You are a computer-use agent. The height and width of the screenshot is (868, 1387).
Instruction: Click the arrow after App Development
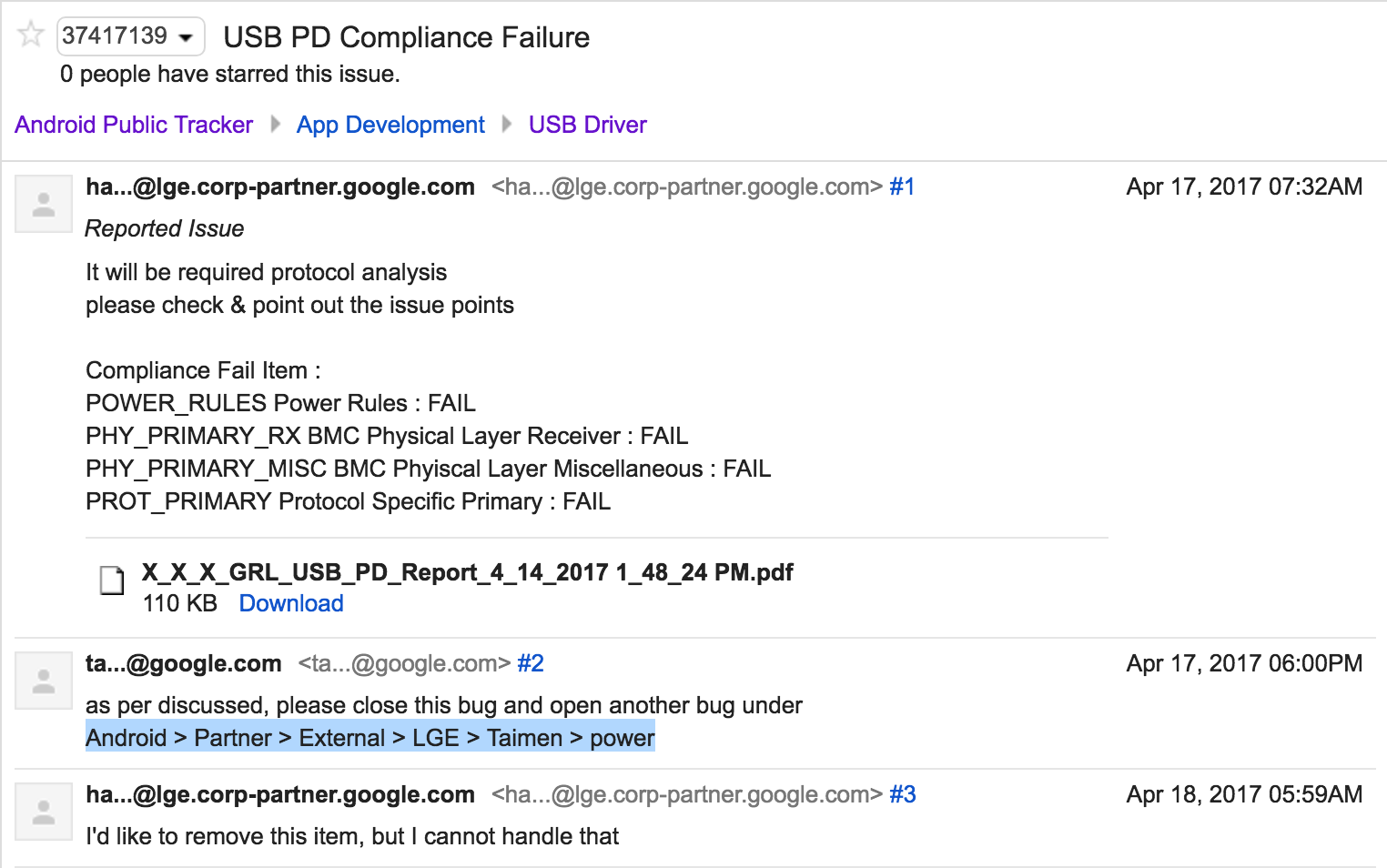tap(507, 124)
